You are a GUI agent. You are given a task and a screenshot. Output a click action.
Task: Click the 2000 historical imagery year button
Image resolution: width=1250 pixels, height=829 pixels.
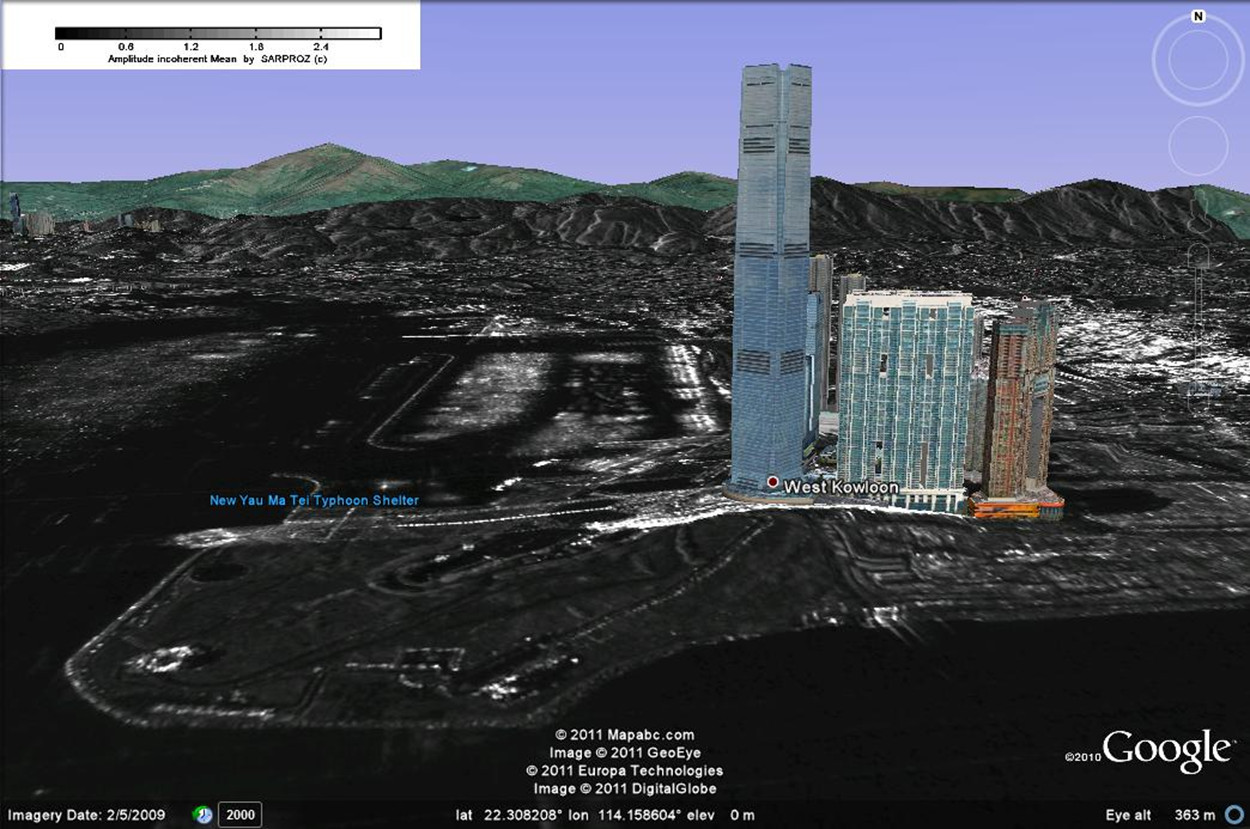240,815
